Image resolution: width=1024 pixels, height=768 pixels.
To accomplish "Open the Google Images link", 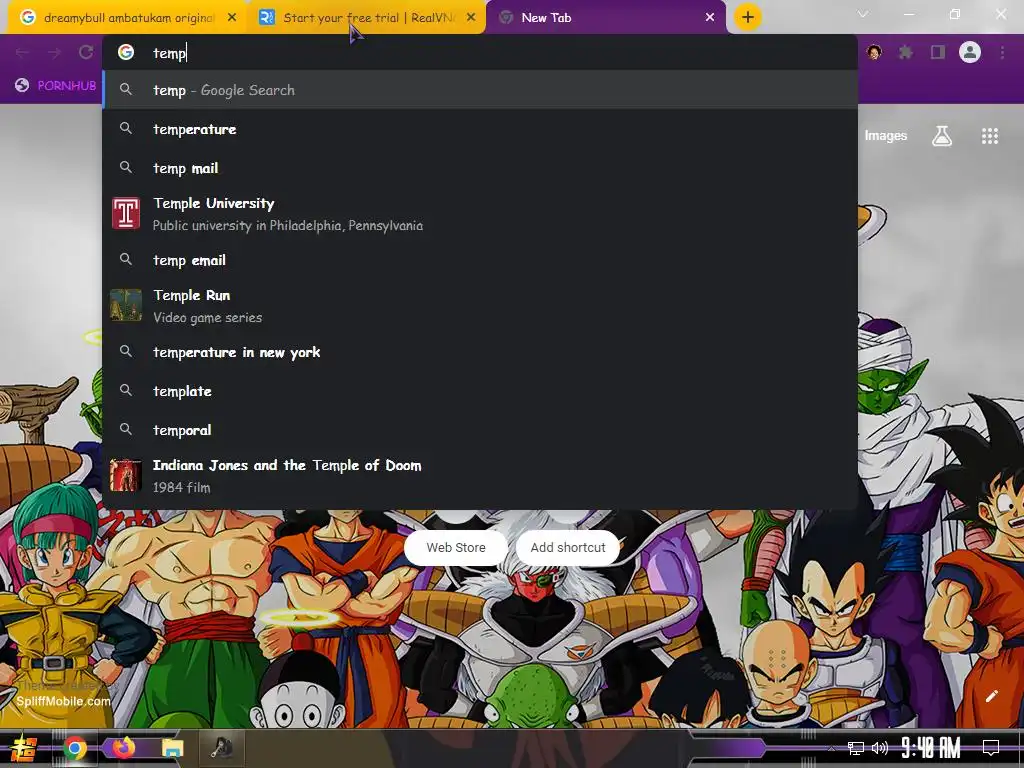I will pyautogui.click(x=886, y=136).
